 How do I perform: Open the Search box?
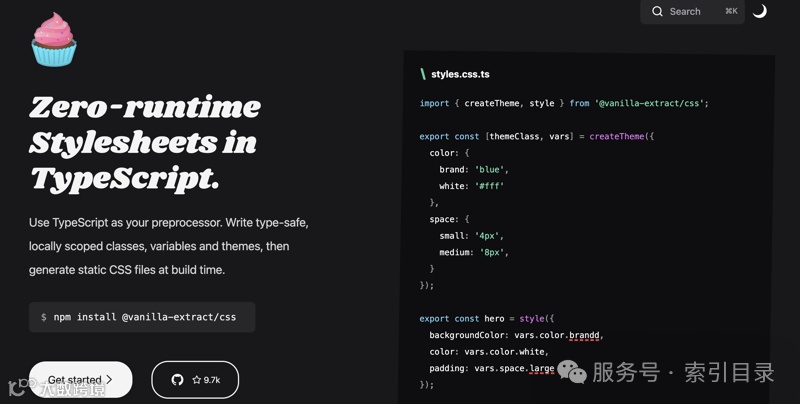692,11
